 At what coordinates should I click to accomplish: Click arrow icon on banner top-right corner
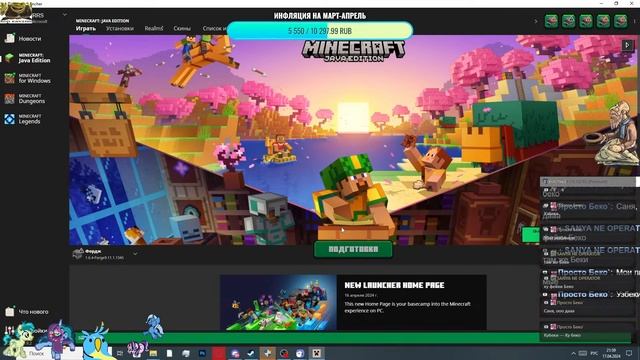(627, 45)
